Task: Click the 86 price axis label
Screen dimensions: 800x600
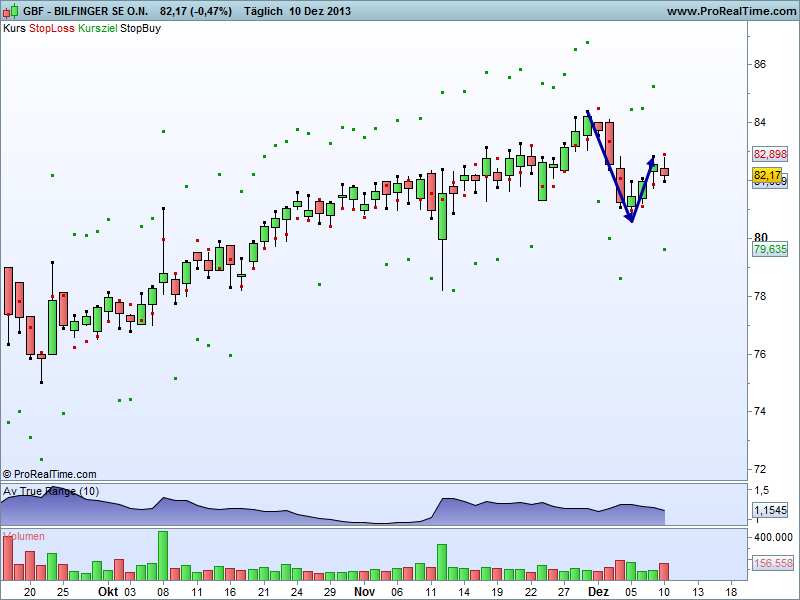Action: click(x=760, y=64)
